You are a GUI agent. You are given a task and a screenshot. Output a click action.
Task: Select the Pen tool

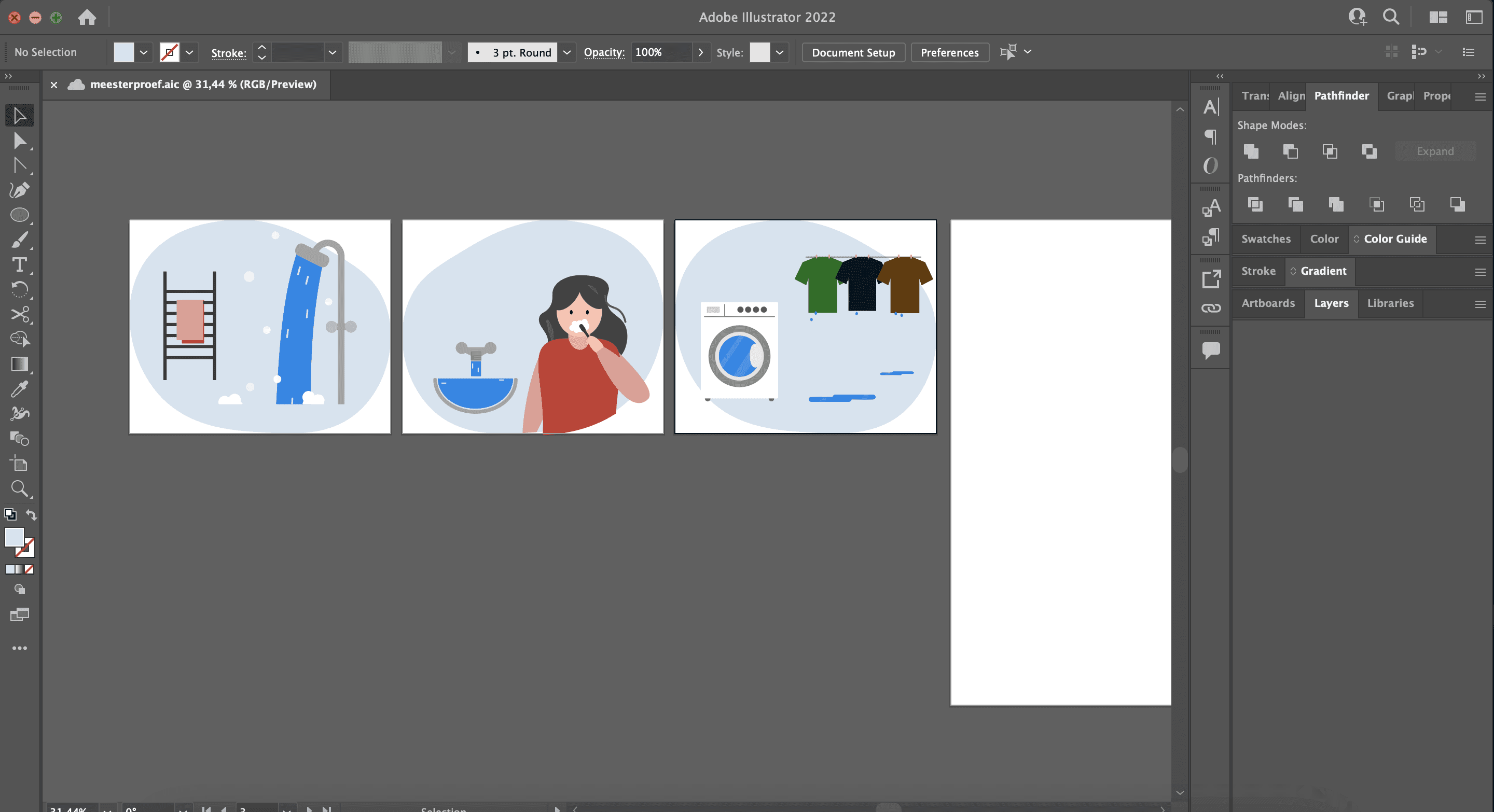[19, 190]
